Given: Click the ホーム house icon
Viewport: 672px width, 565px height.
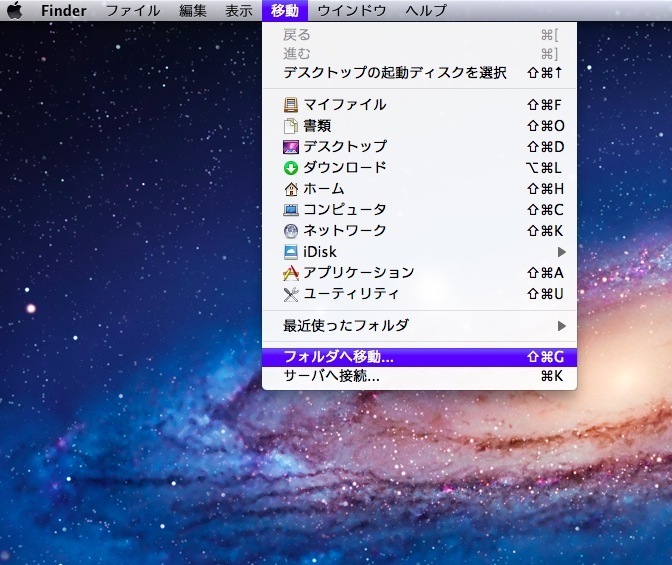Looking at the screenshot, I should click(291, 189).
